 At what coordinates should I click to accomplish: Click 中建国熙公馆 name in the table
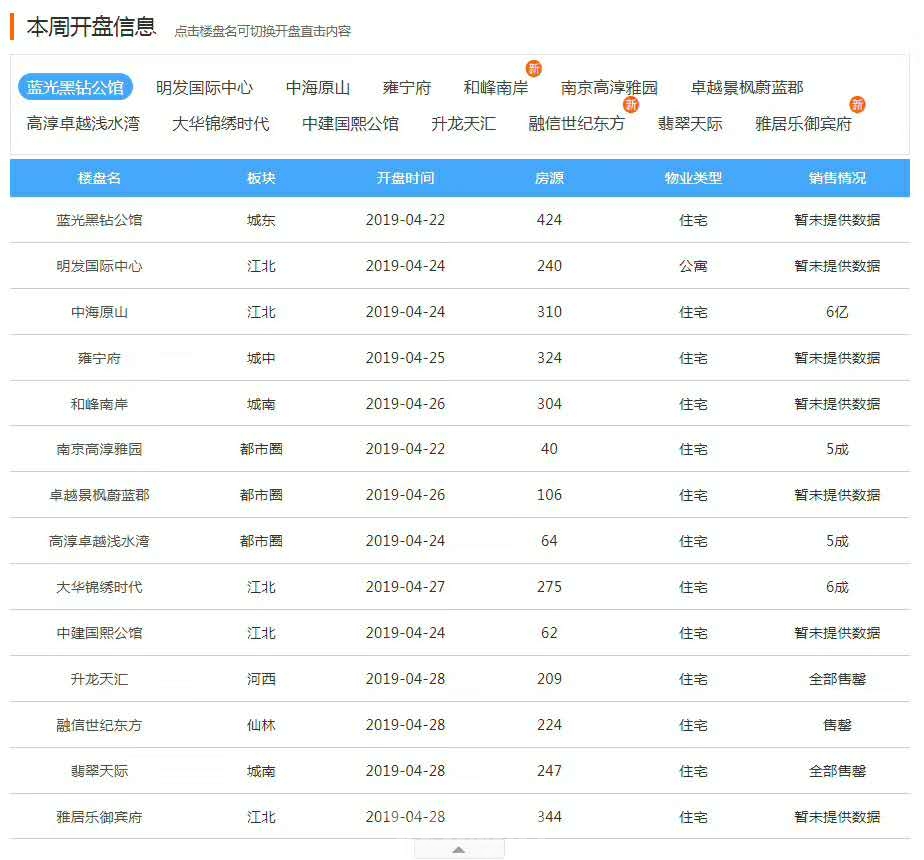pos(99,633)
